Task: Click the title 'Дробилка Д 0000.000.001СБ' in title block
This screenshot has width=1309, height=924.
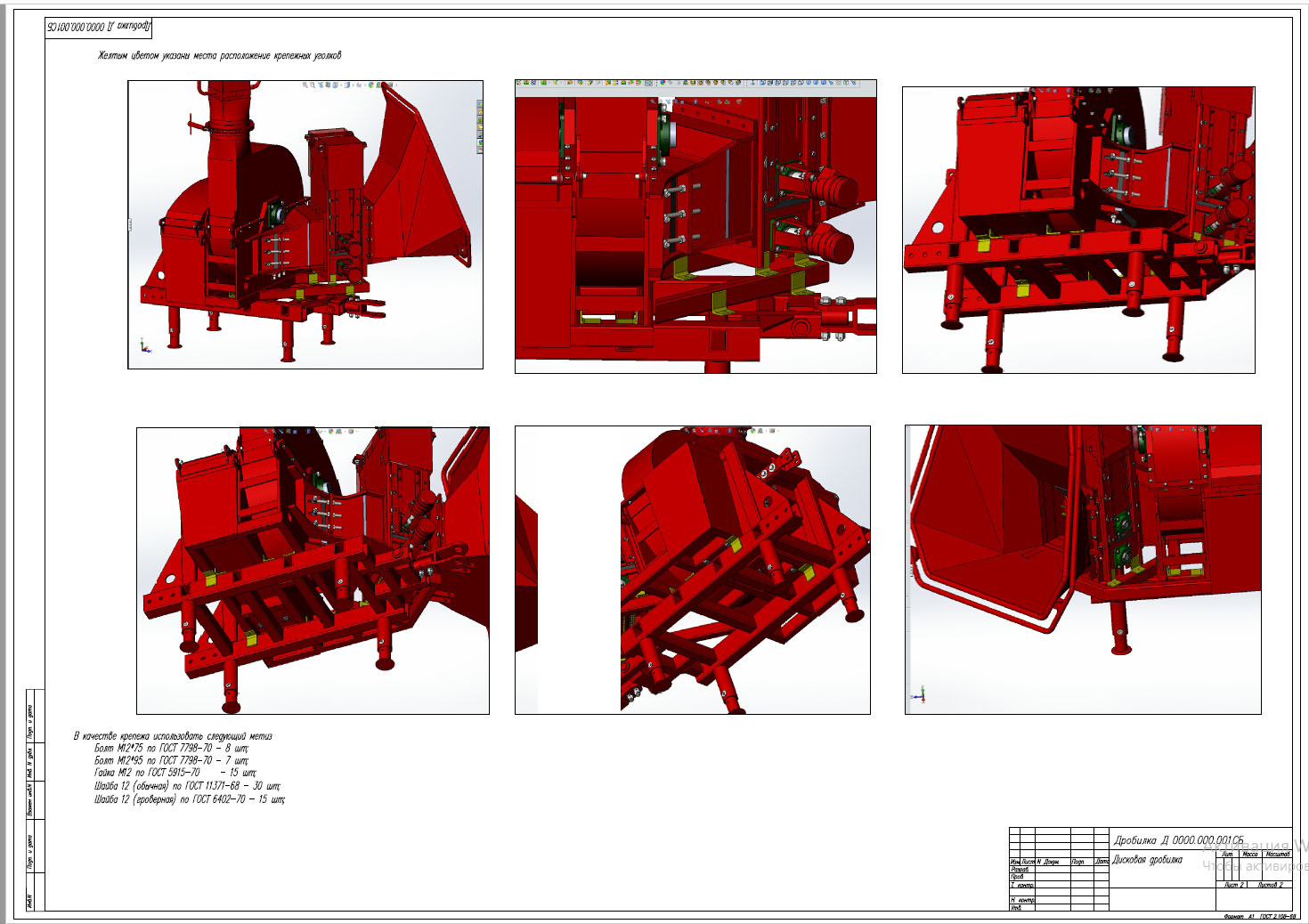Action: coord(1178,839)
